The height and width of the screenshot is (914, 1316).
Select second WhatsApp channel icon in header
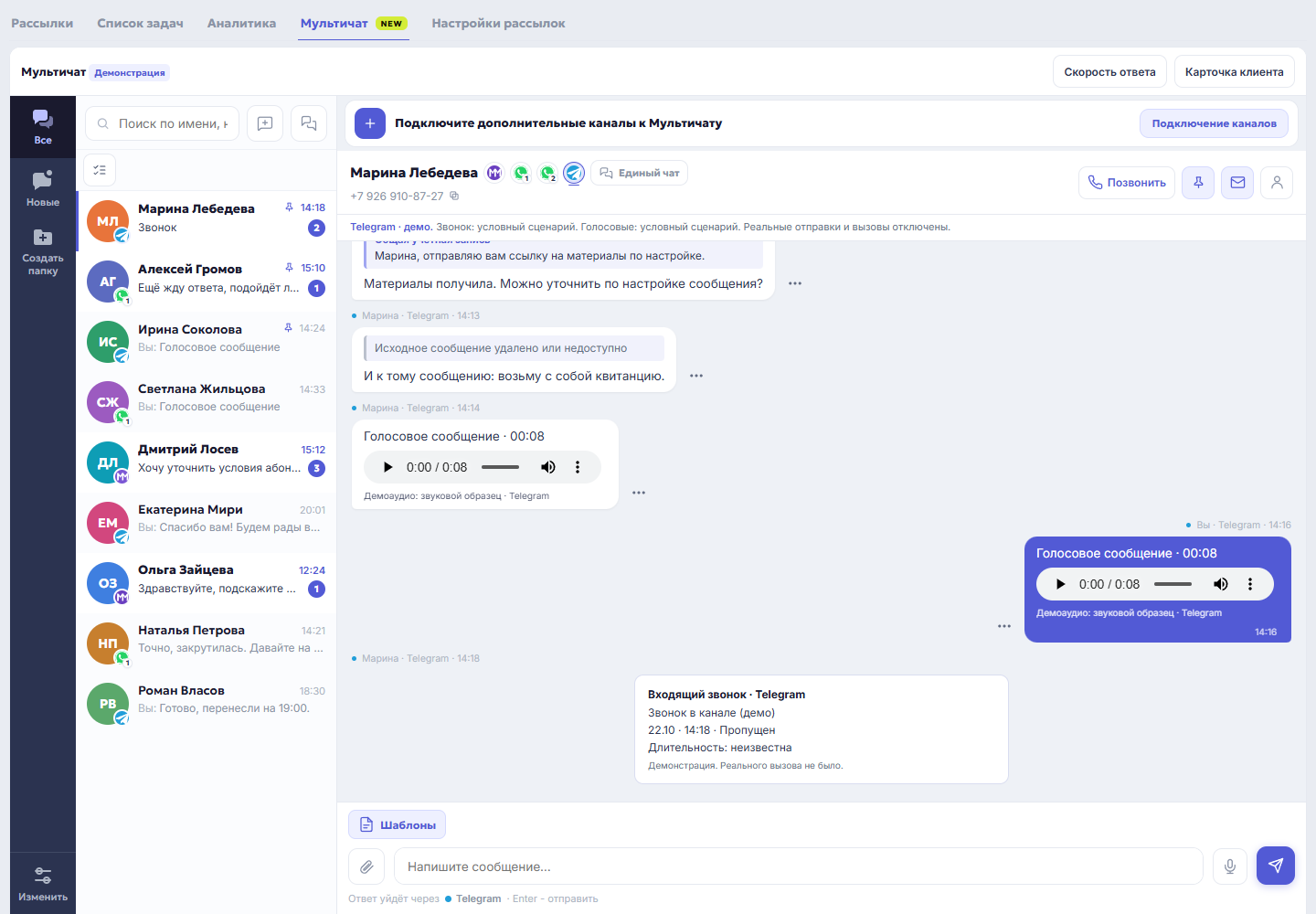(547, 173)
